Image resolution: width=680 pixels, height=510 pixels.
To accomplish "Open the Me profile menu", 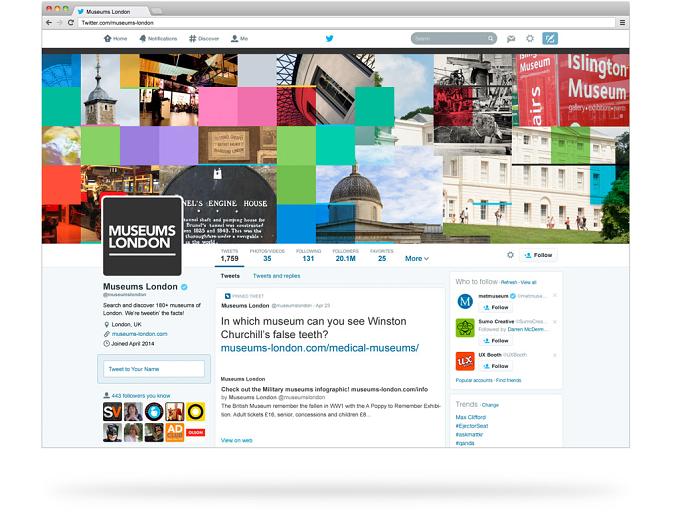I will point(239,39).
